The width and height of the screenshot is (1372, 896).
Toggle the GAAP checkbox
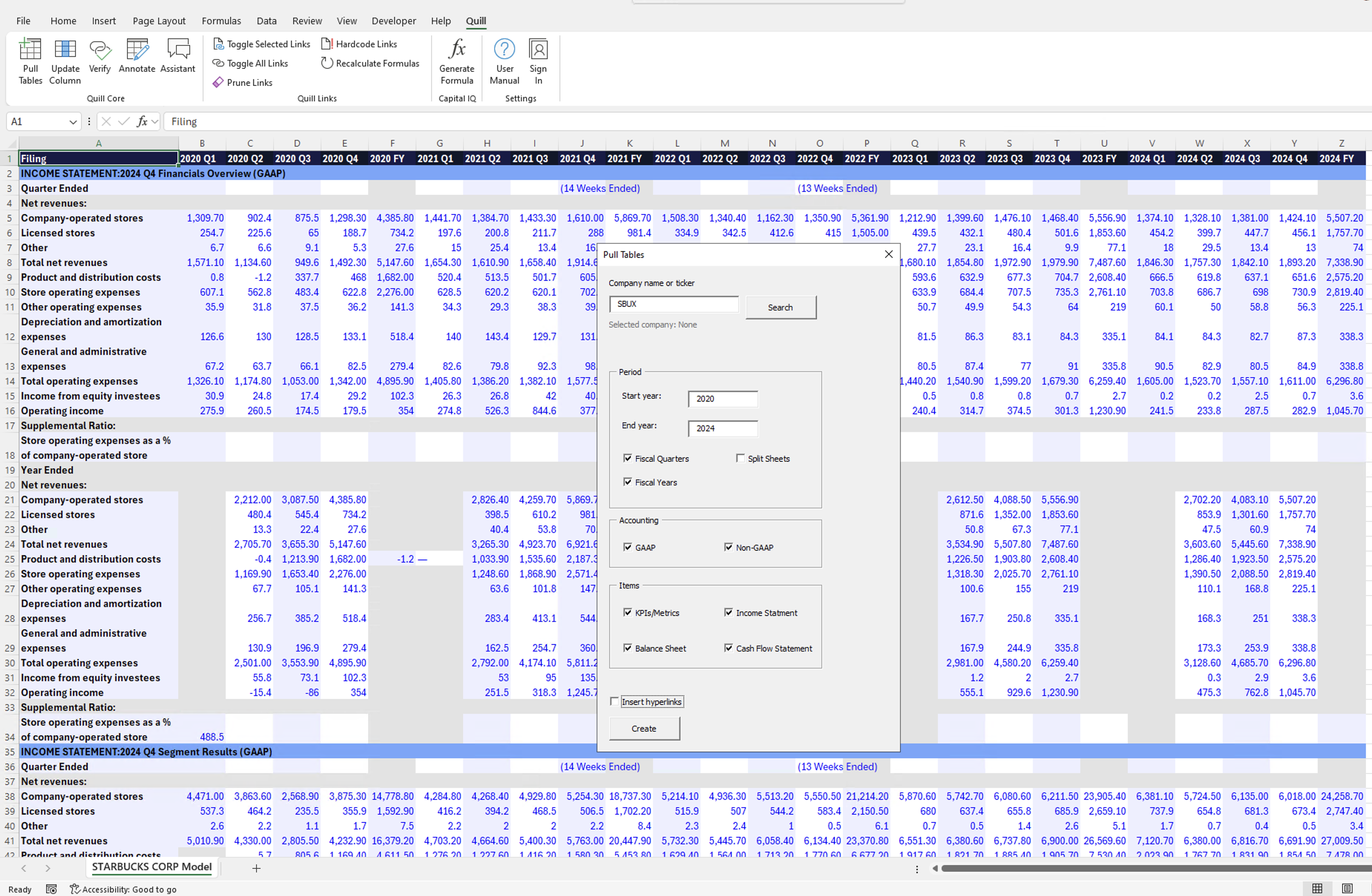[x=627, y=547]
